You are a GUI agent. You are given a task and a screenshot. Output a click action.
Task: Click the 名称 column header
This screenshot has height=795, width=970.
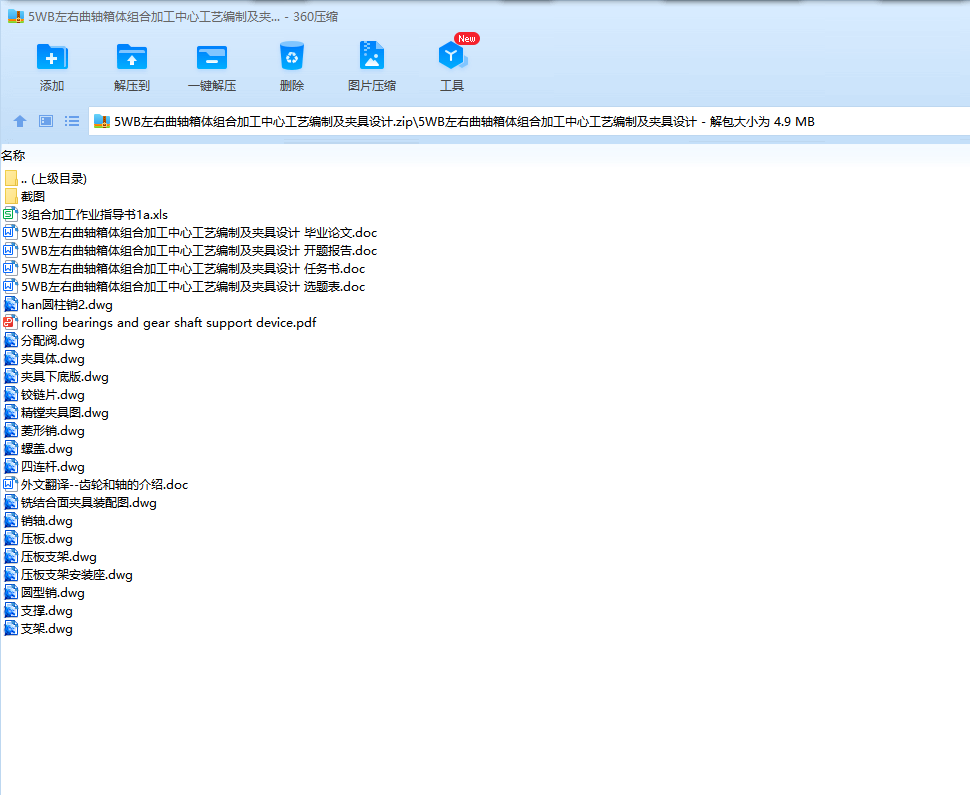(x=13, y=156)
